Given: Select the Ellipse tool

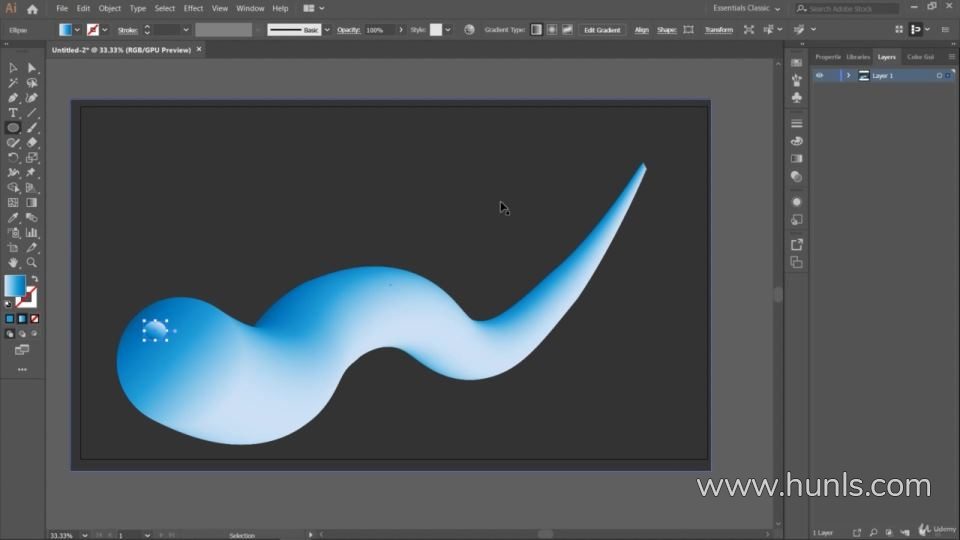Looking at the screenshot, I should (13, 128).
